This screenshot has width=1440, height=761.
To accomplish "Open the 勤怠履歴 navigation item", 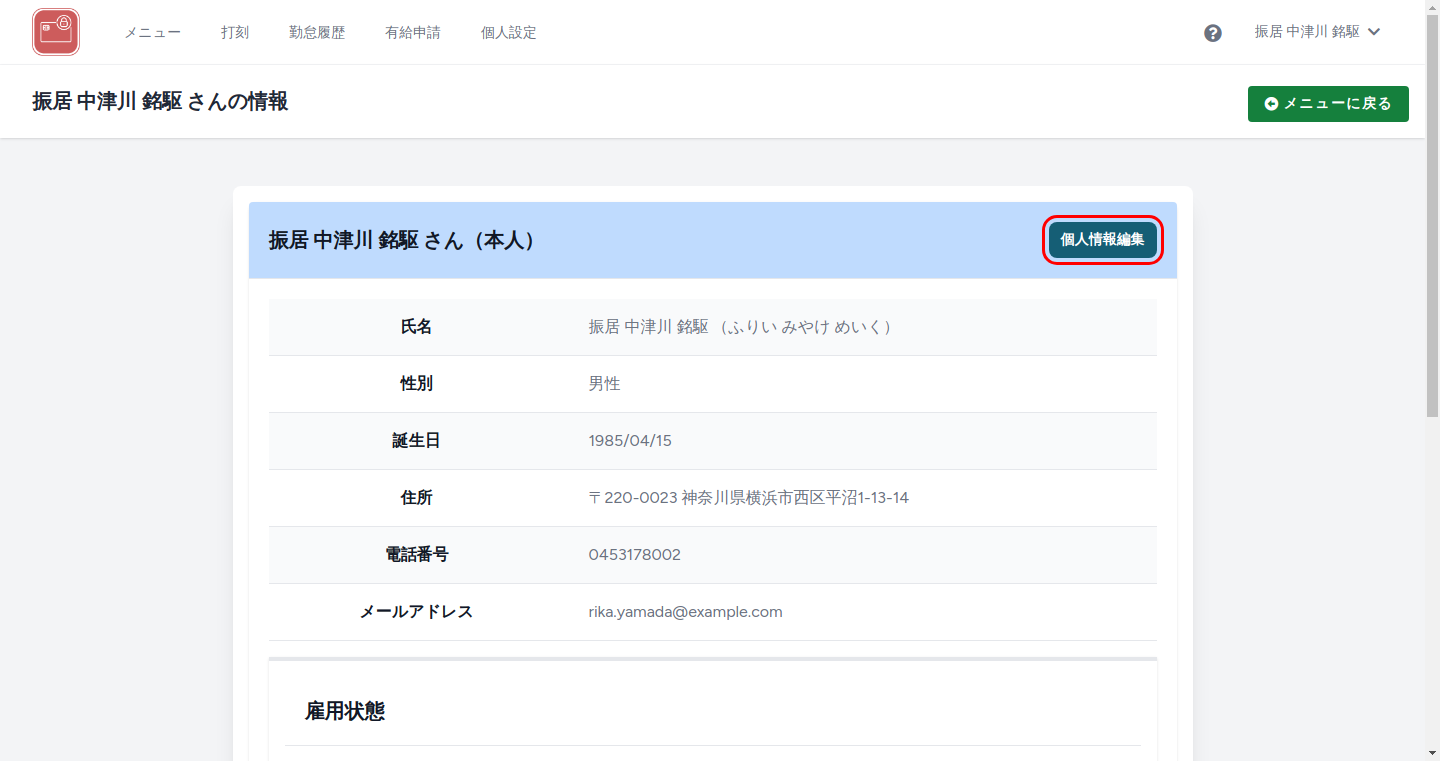I will point(317,32).
